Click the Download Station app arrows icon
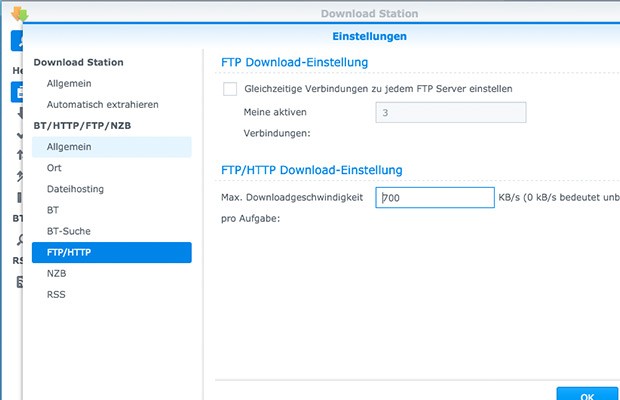Screen dimensions: 620x400 (19, 14)
